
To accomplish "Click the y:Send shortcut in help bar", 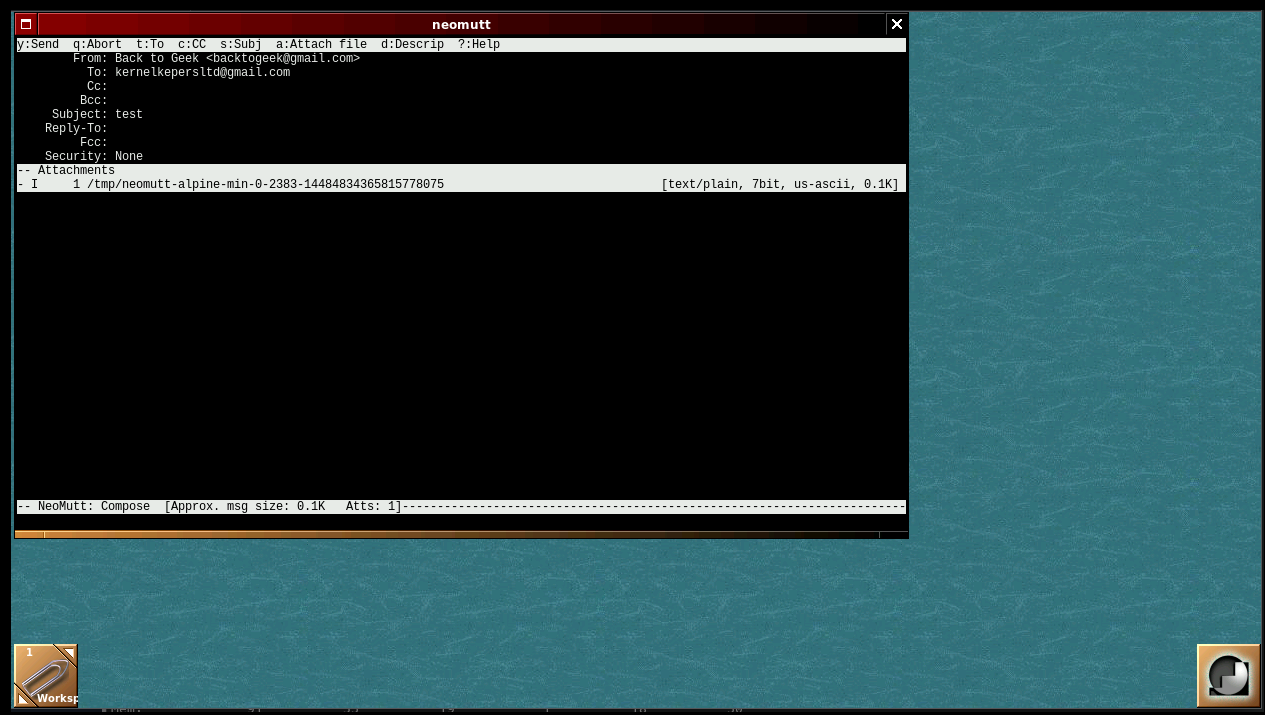I will click(38, 45).
